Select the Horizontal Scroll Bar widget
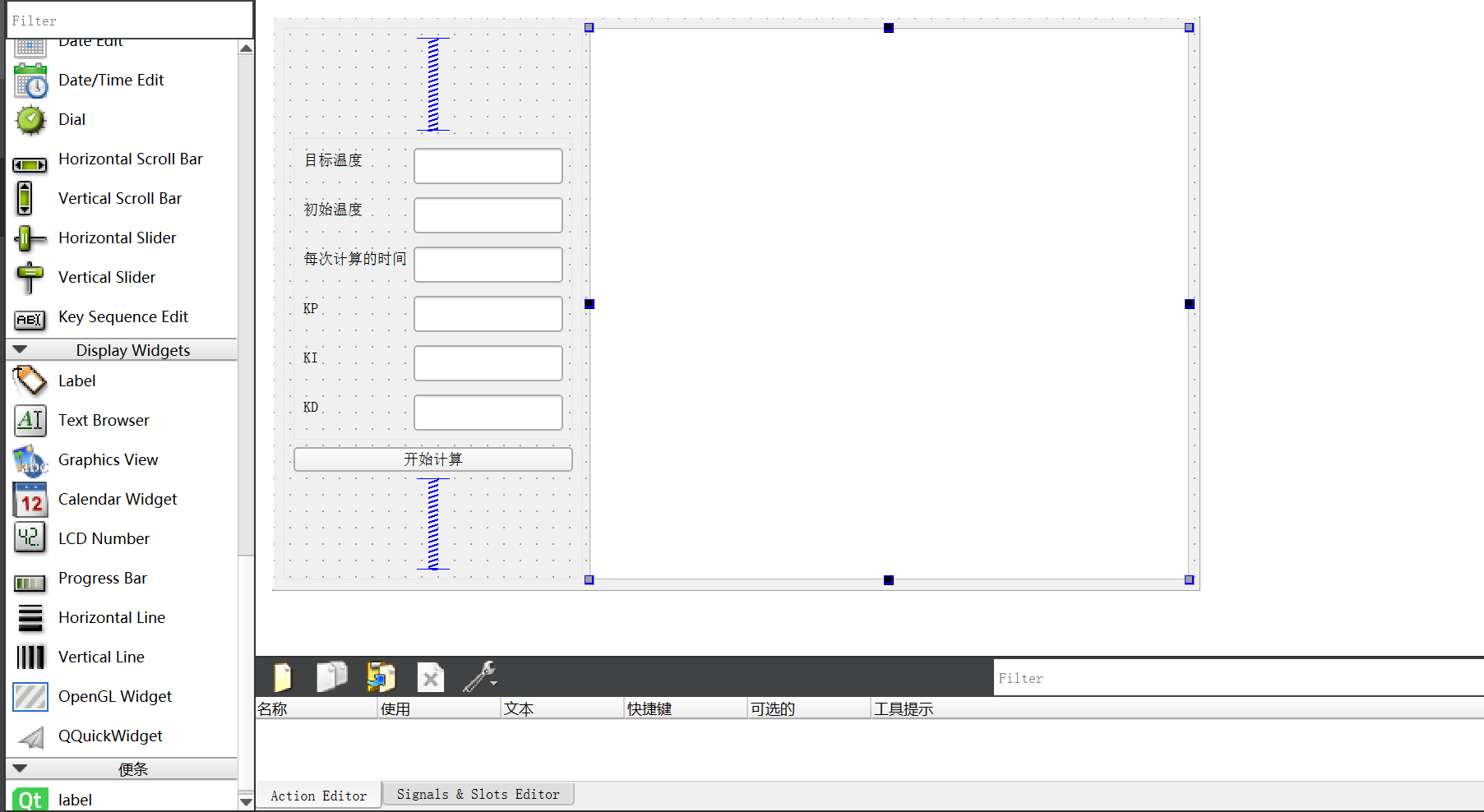Image resolution: width=1484 pixels, height=812 pixels. coord(130,159)
